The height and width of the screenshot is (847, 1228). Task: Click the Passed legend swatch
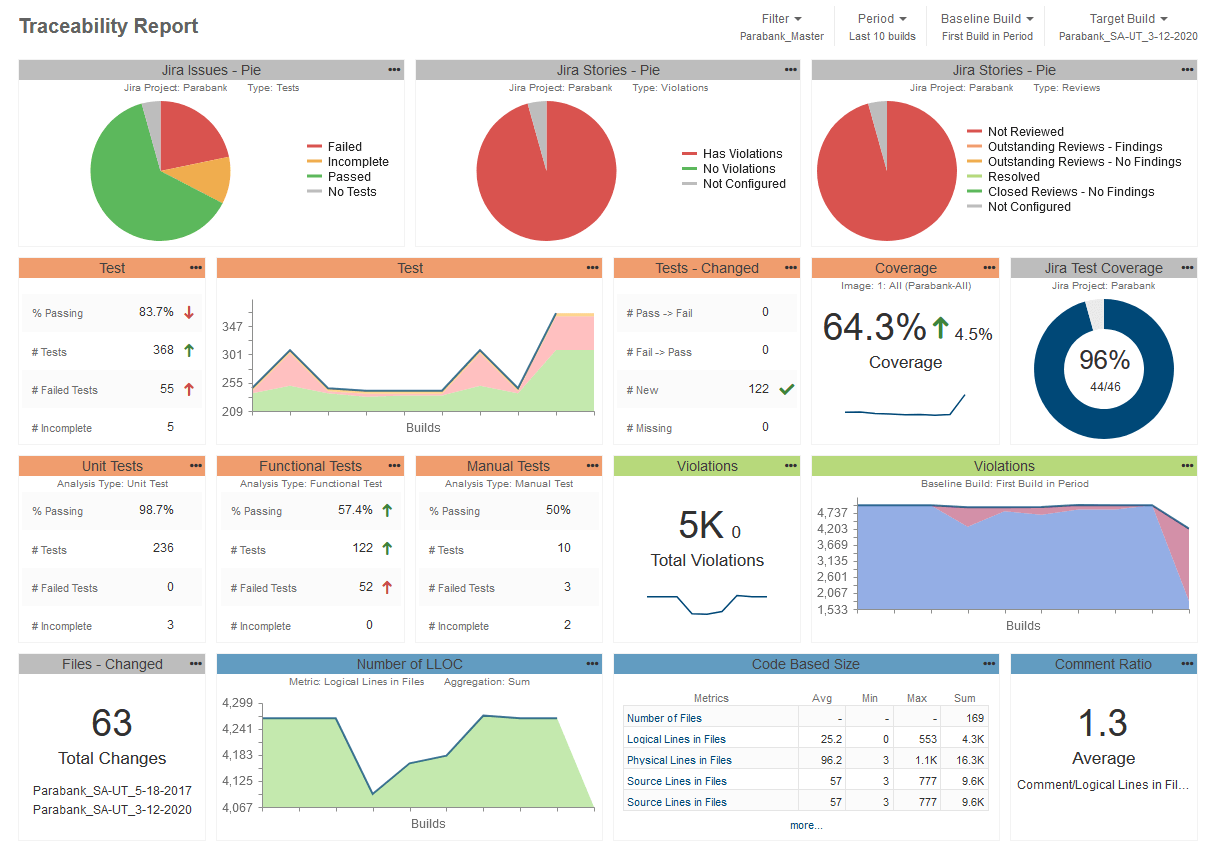pyautogui.click(x=314, y=177)
